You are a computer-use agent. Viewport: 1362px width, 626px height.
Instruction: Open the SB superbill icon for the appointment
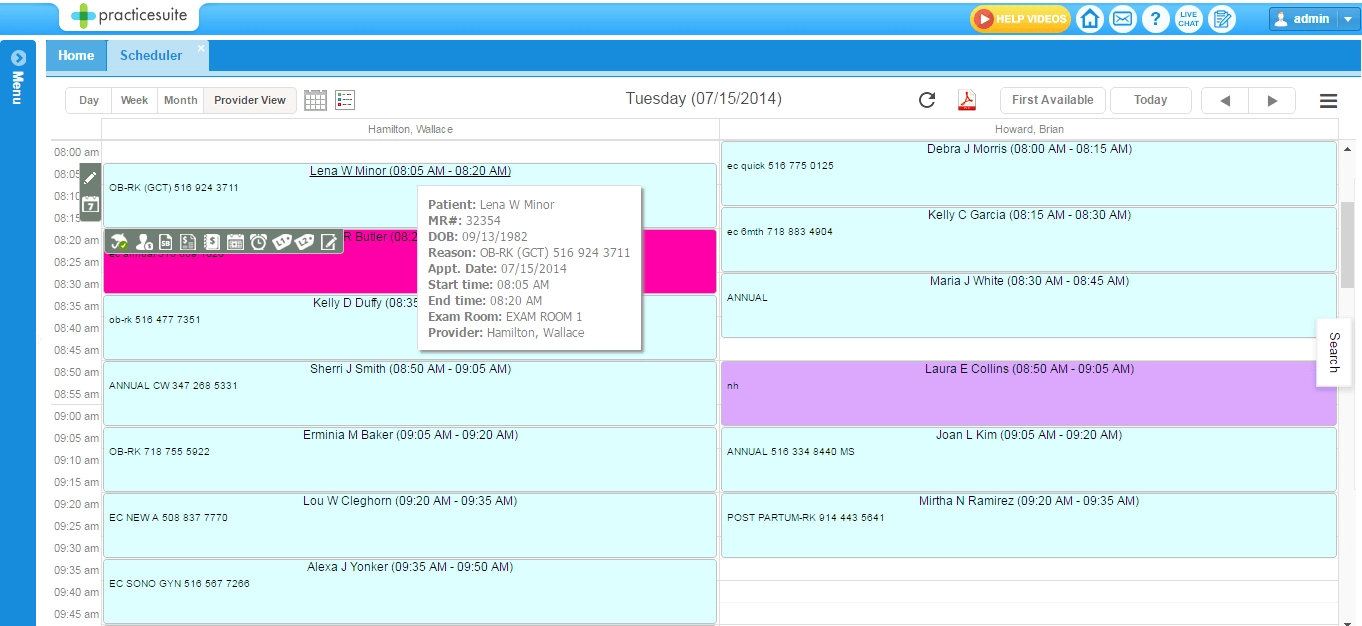click(166, 241)
